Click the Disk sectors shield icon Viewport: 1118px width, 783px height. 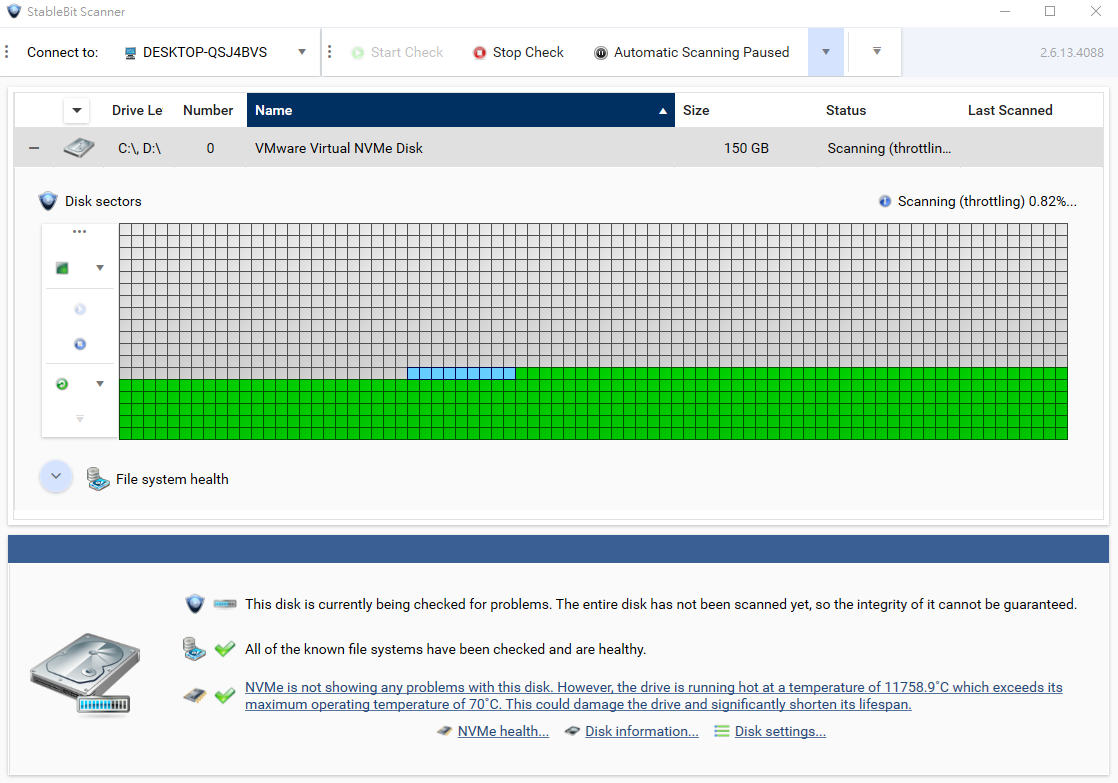point(48,201)
